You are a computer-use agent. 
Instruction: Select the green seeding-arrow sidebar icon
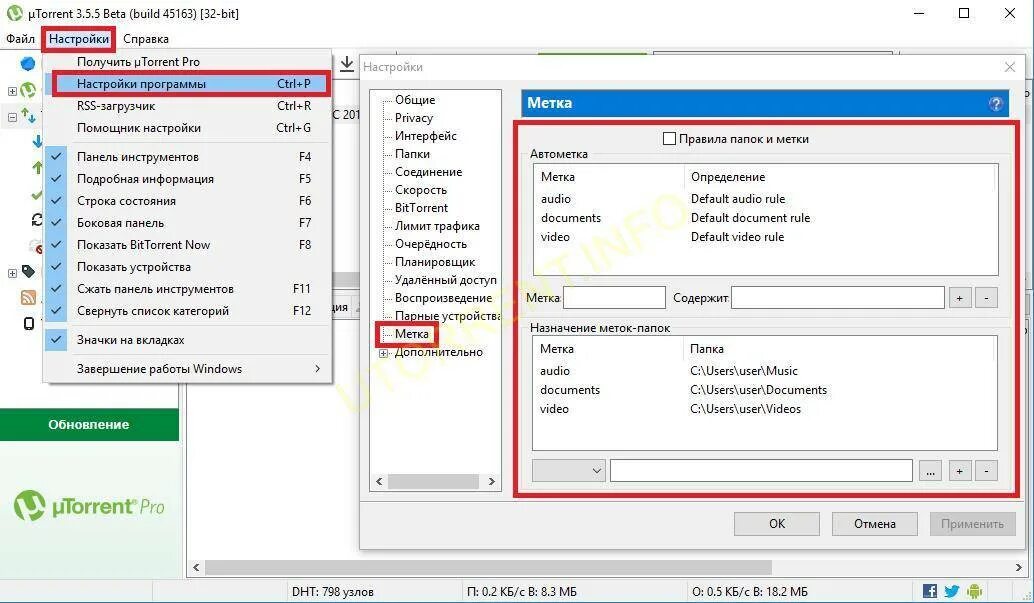click(38, 168)
